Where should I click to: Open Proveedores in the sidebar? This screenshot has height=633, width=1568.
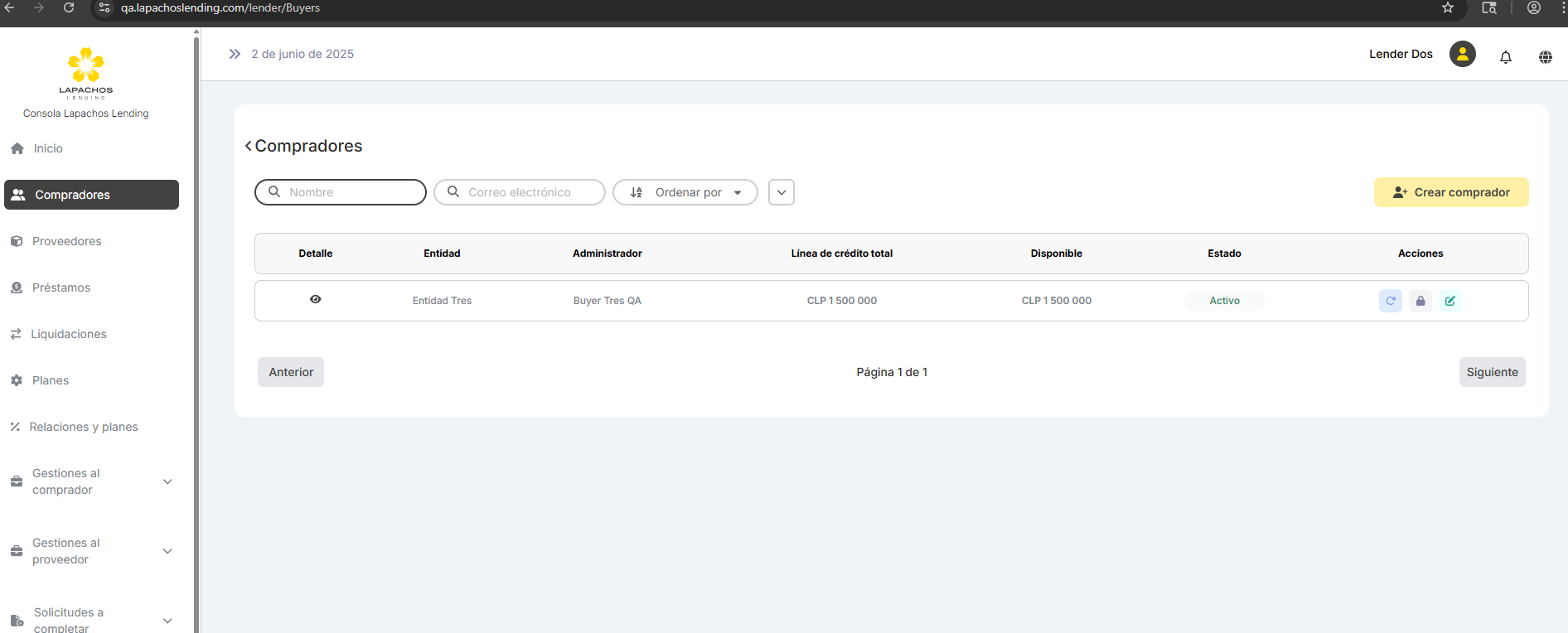66,241
